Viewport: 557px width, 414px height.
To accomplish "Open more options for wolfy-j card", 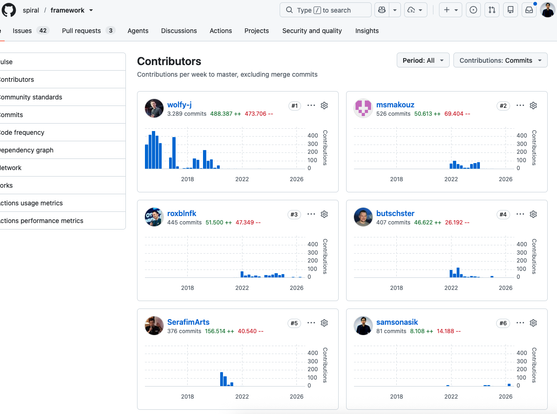I will (x=311, y=106).
